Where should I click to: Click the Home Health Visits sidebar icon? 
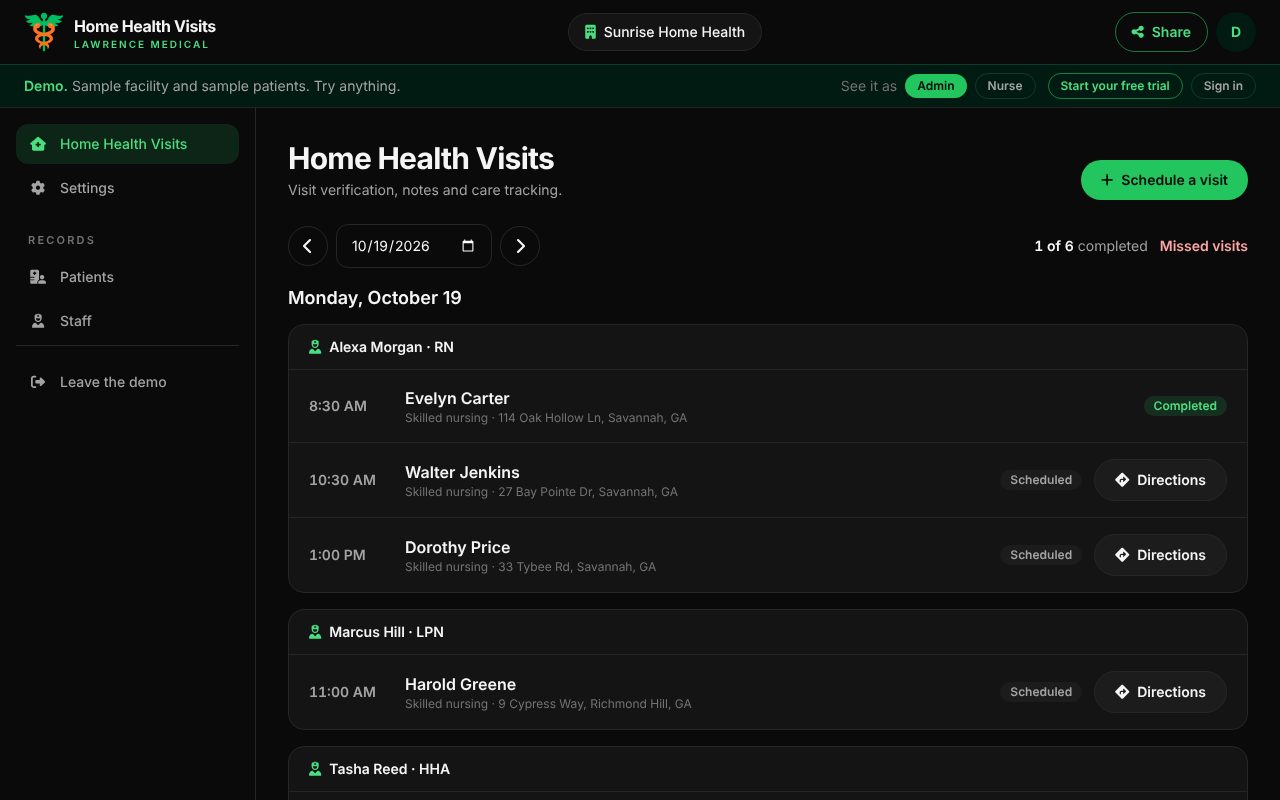point(38,144)
